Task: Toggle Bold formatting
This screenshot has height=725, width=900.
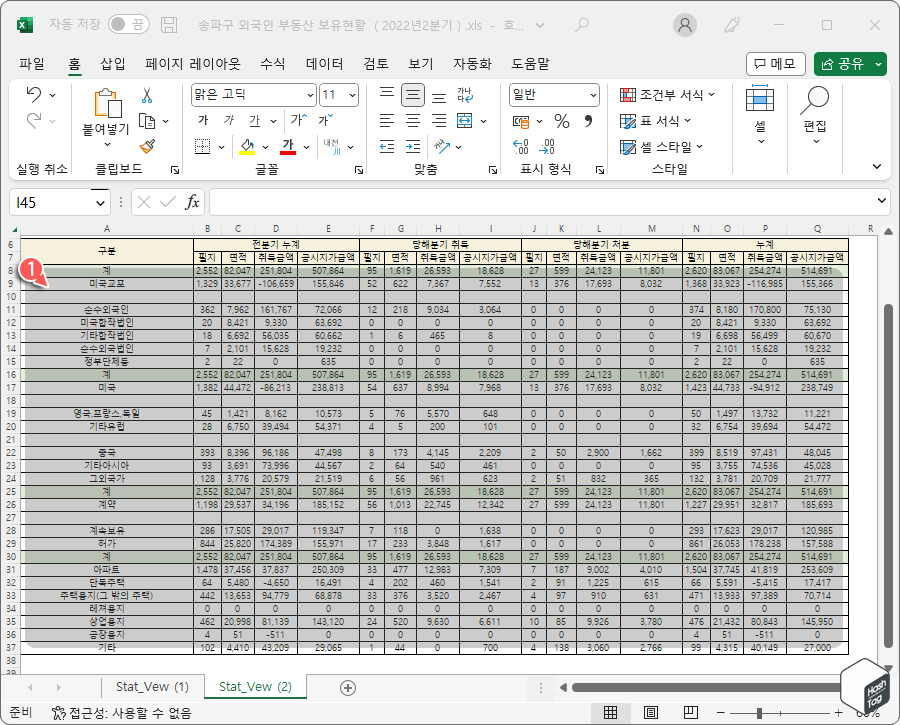Action: (203, 121)
